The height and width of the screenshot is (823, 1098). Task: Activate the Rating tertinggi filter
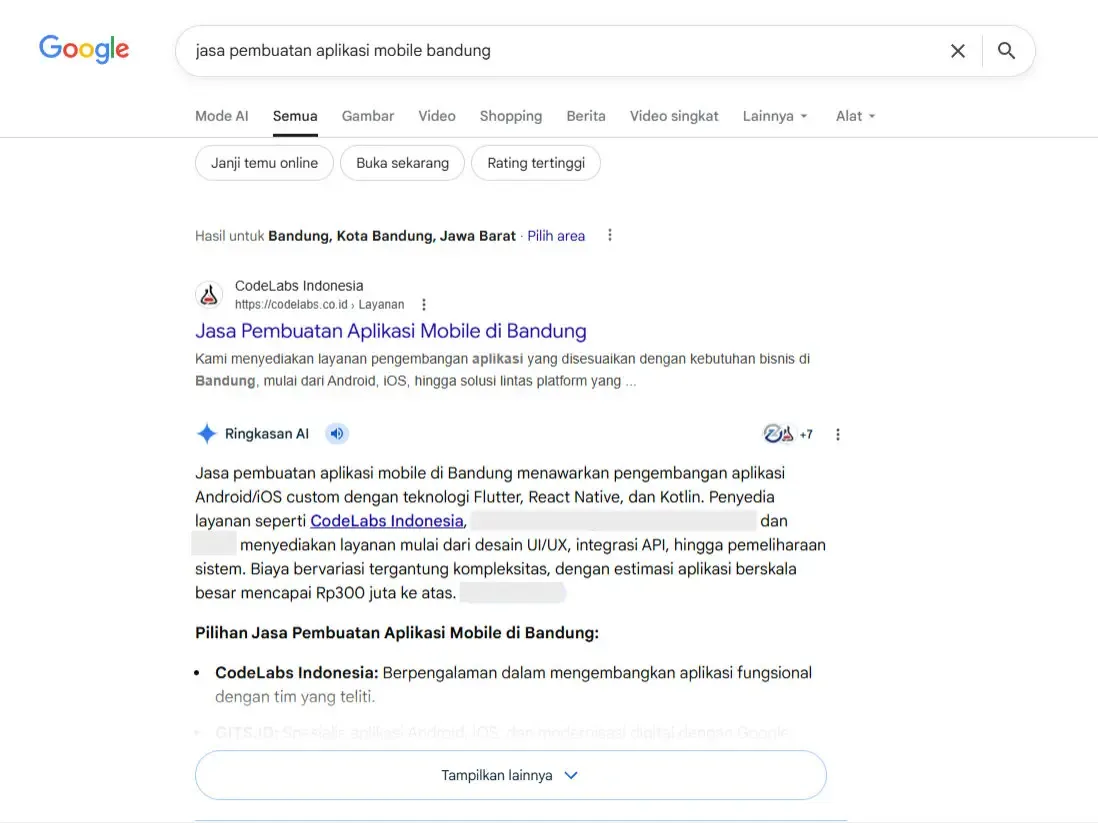(x=536, y=162)
